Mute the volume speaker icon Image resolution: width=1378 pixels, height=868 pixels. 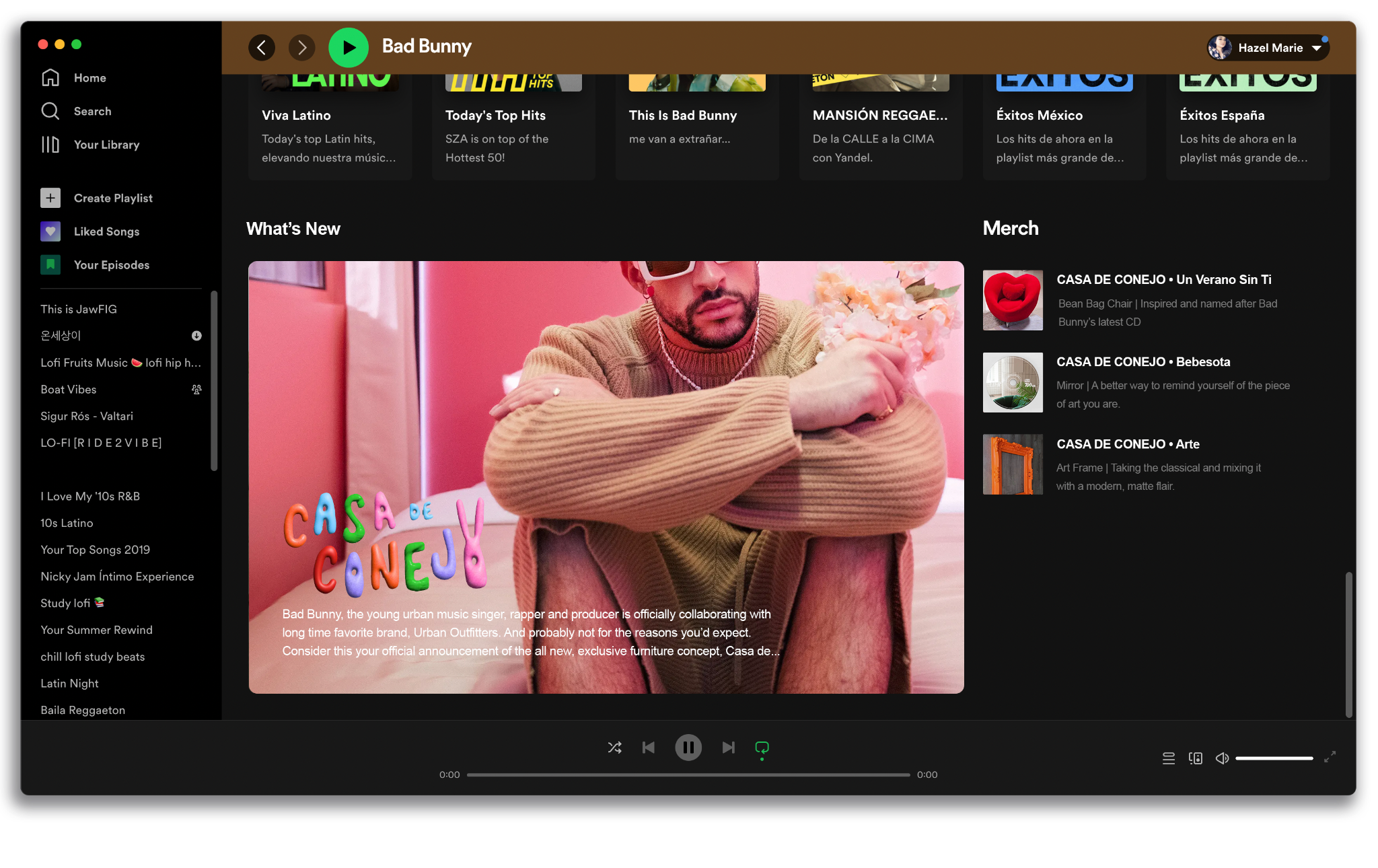[x=1222, y=758]
